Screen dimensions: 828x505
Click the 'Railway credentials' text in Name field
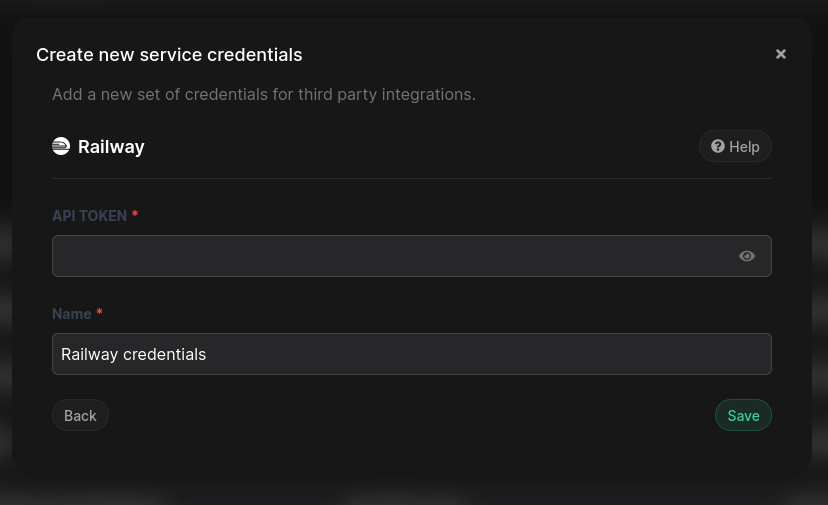tap(133, 354)
